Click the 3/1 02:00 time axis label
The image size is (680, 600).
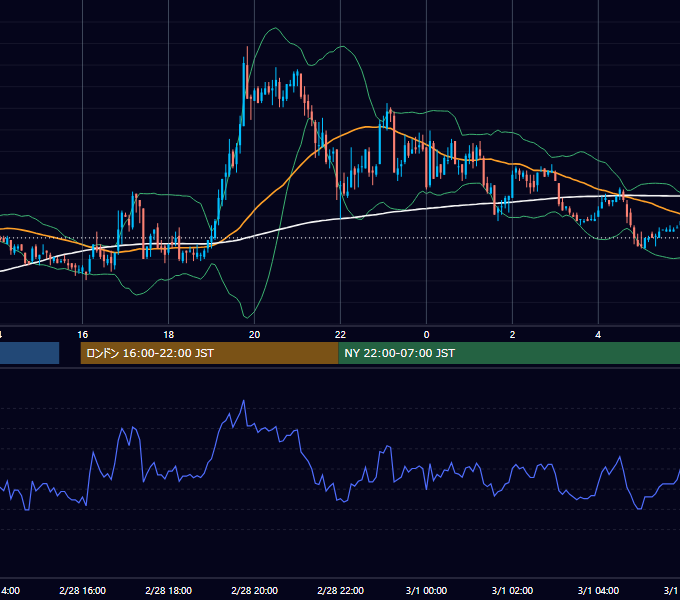point(512,590)
